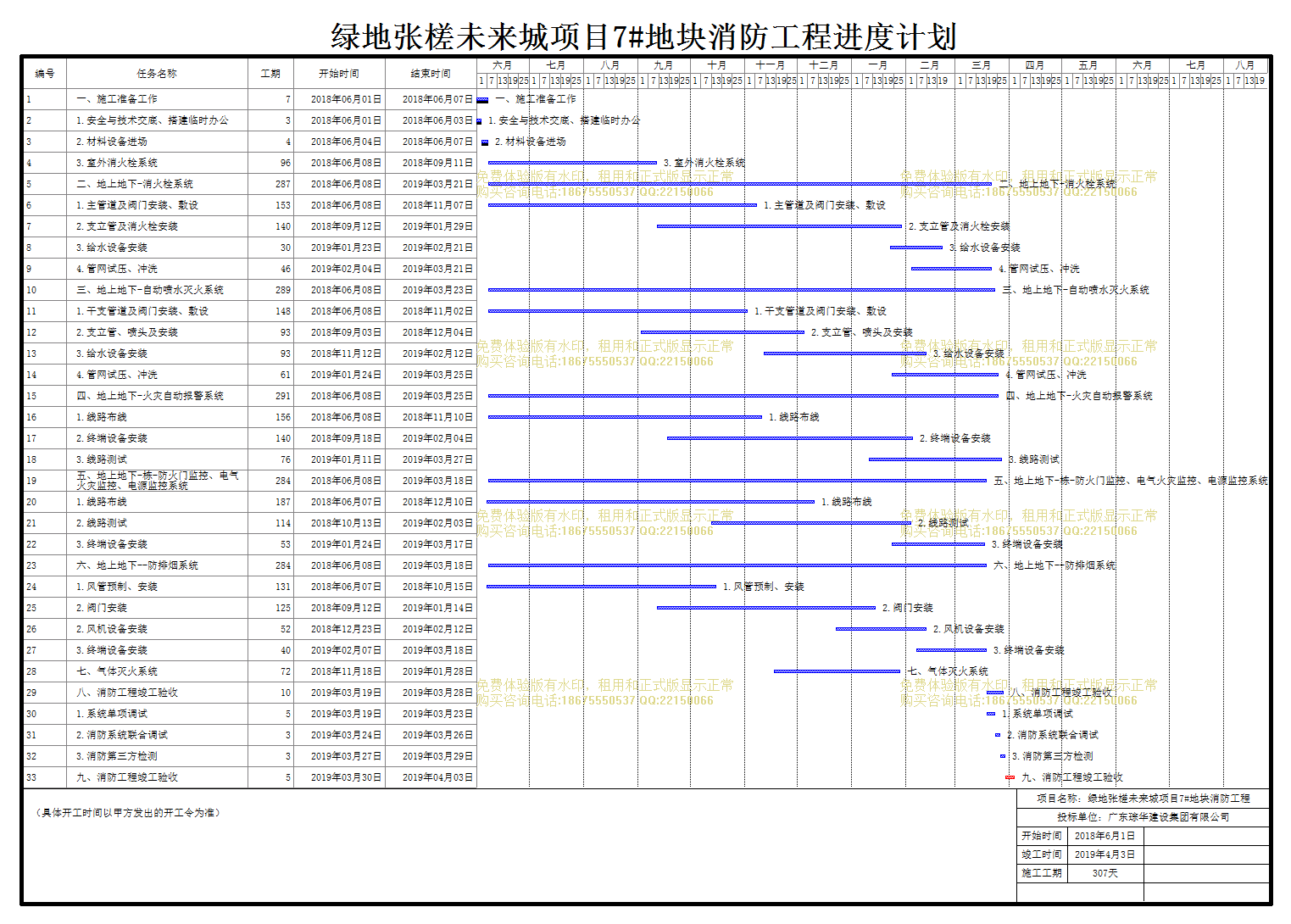Select task name 2. 消防系统联合调试 in row 31

tap(122, 735)
